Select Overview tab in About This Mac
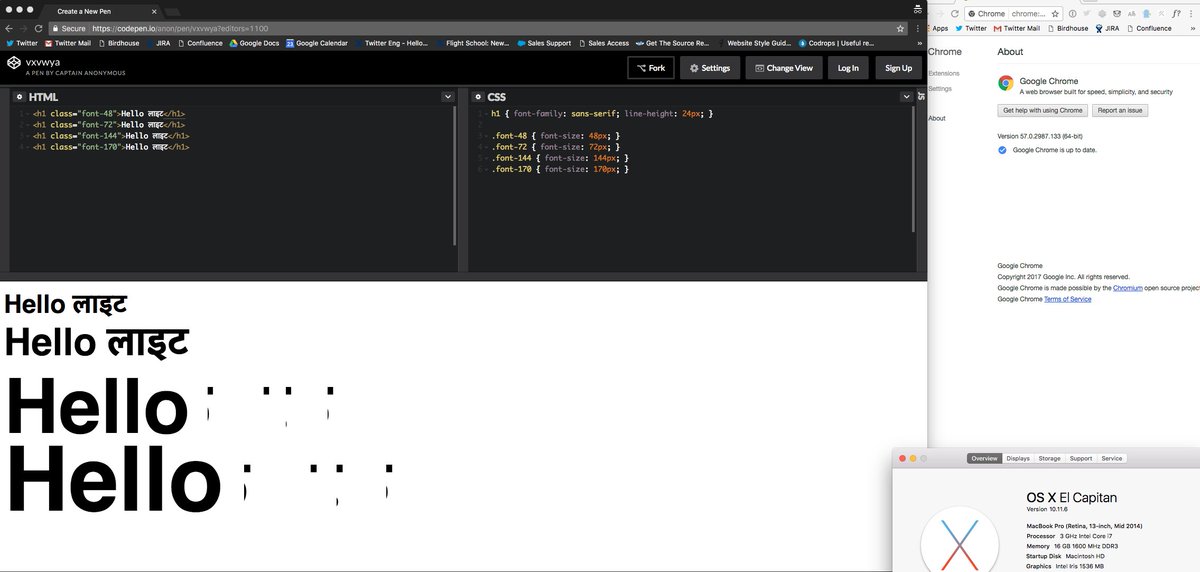This screenshot has width=1200, height=572. [984, 458]
